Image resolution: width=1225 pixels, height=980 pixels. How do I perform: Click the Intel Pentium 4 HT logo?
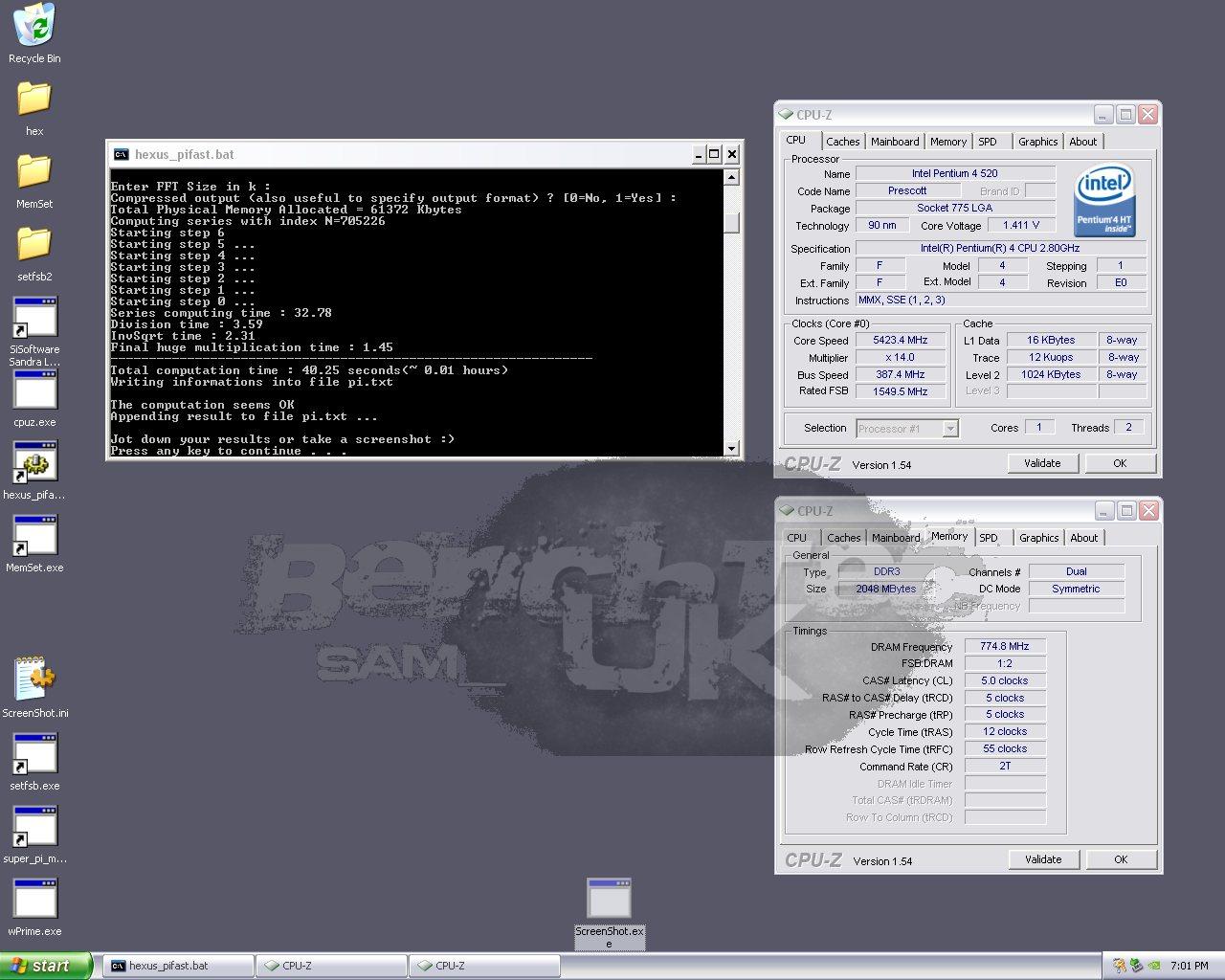(1104, 200)
